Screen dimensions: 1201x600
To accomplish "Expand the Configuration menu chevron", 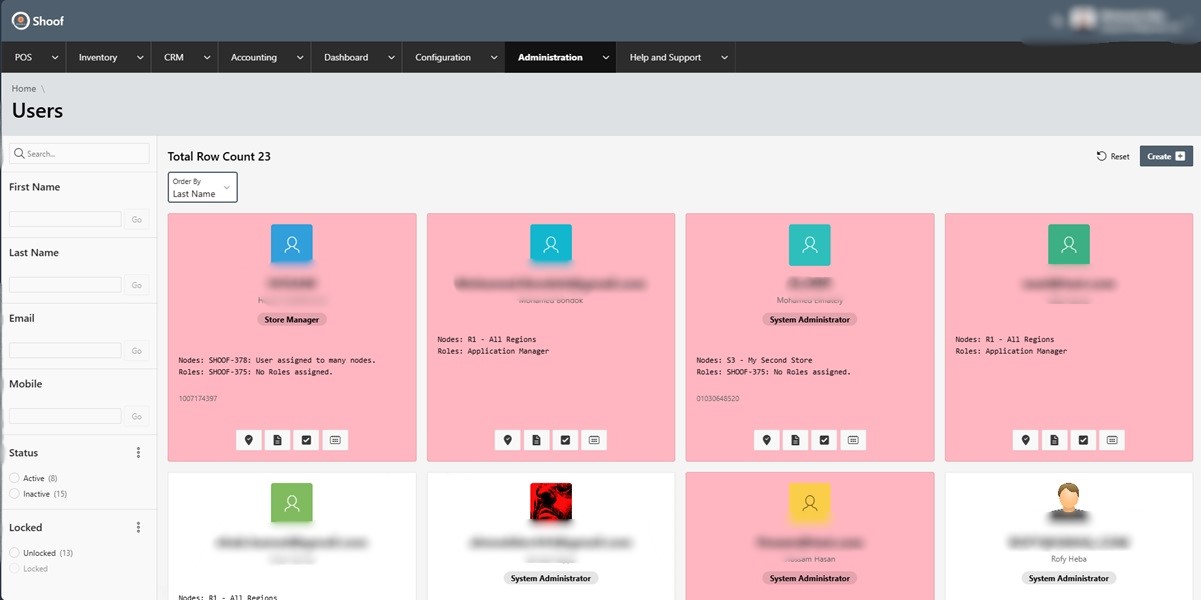I will [492, 58].
